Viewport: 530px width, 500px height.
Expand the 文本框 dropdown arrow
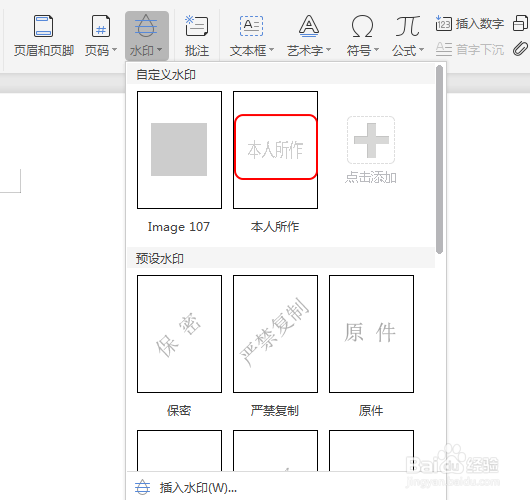(271, 50)
